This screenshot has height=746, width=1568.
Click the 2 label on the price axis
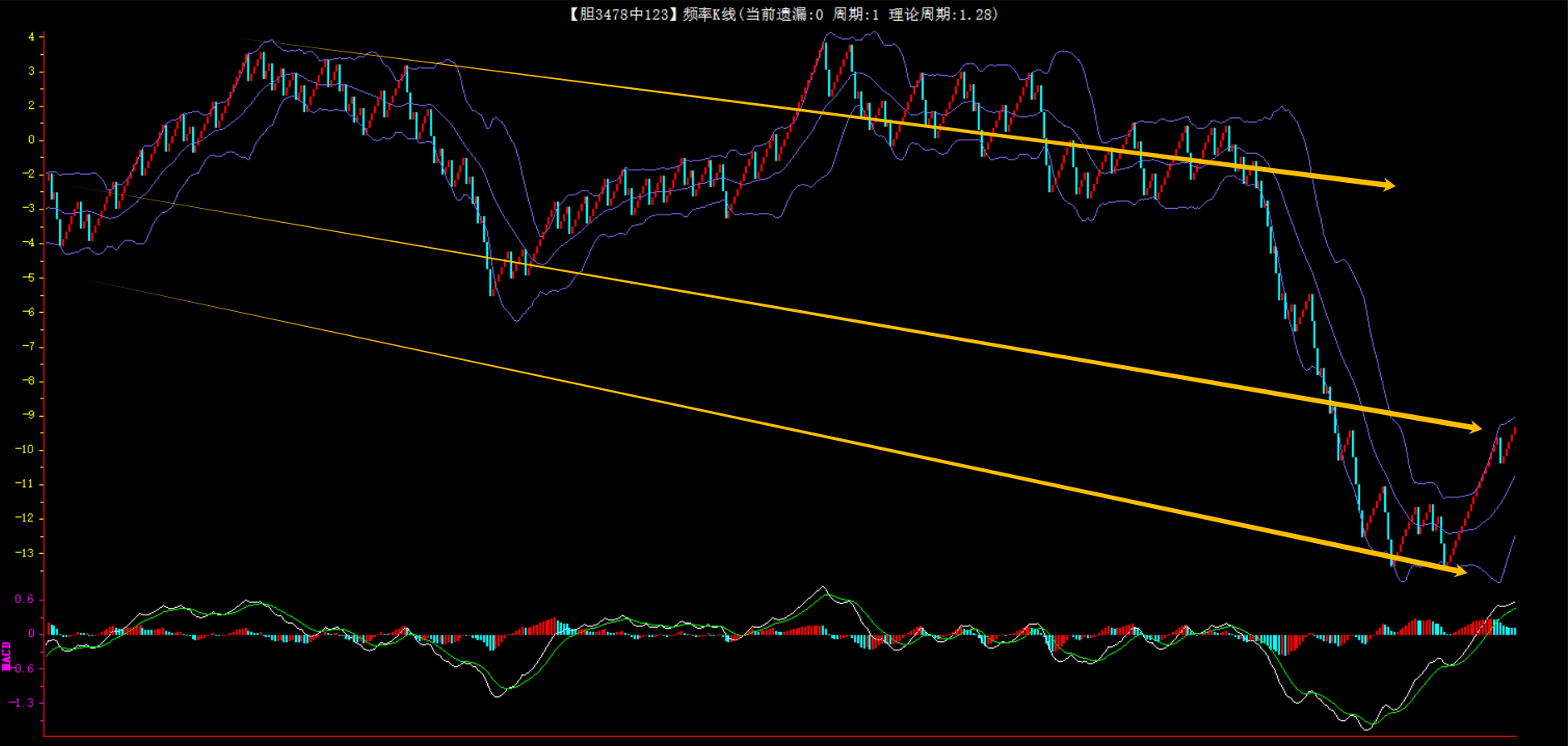coord(32,106)
